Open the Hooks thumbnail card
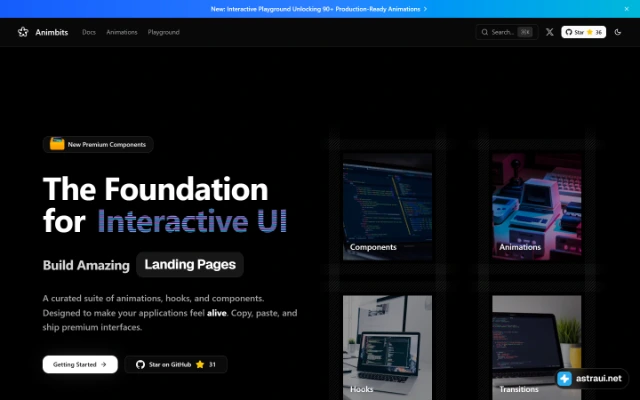This screenshot has height=400, width=640. (387, 348)
